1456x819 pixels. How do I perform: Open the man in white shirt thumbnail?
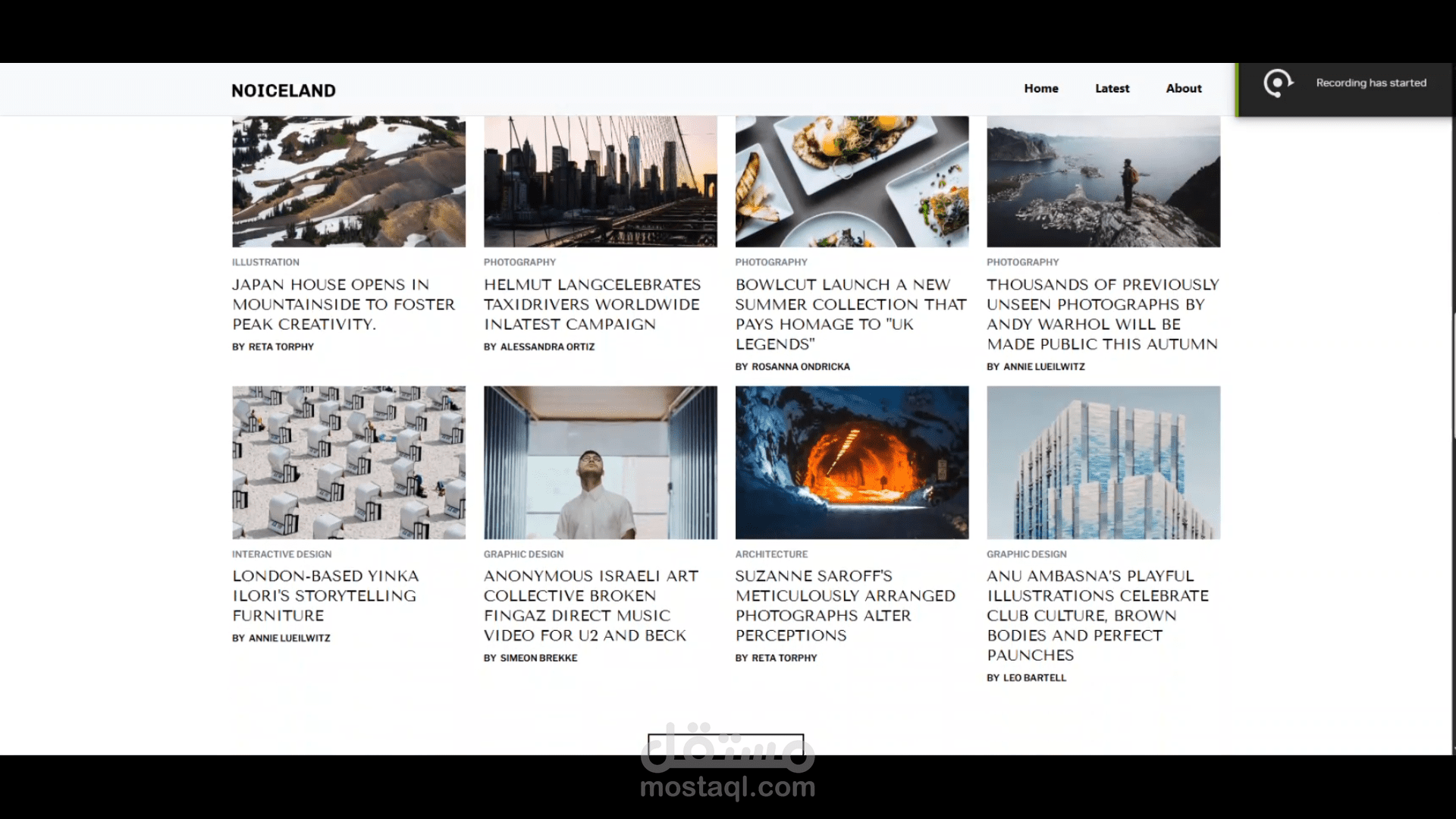600,463
